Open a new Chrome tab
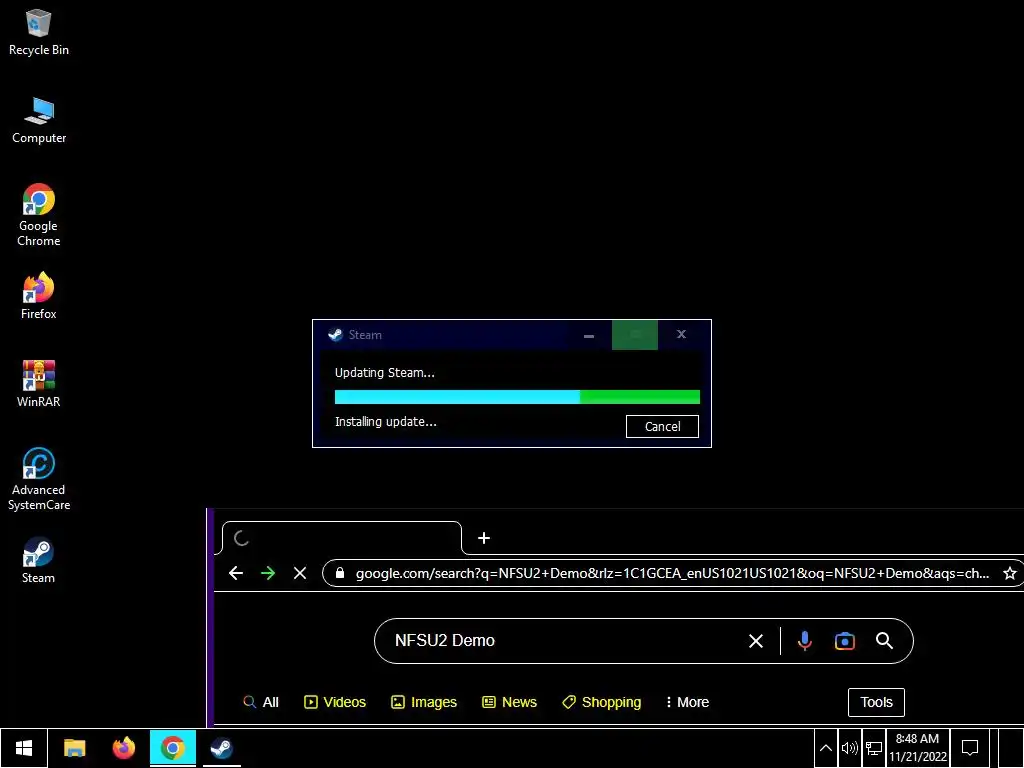The height and width of the screenshot is (768, 1024). click(x=483, y=538)
